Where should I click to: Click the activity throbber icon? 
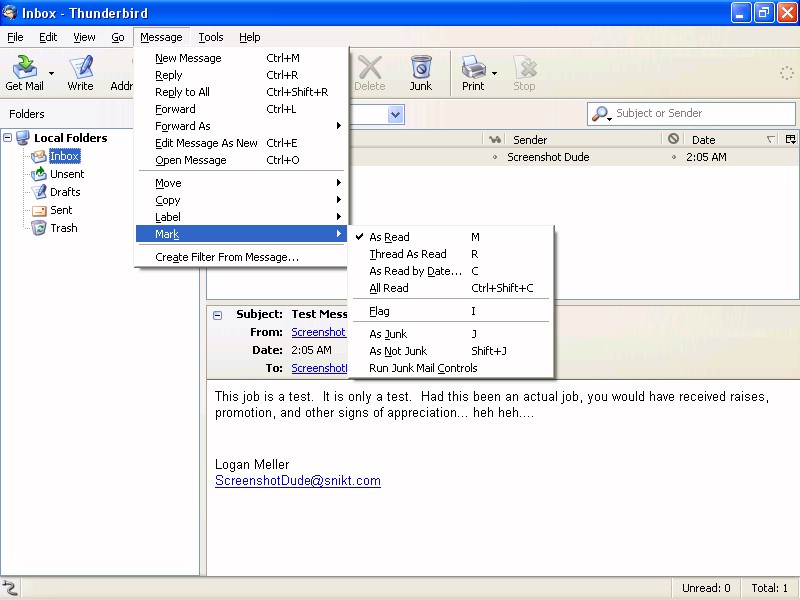787,73
